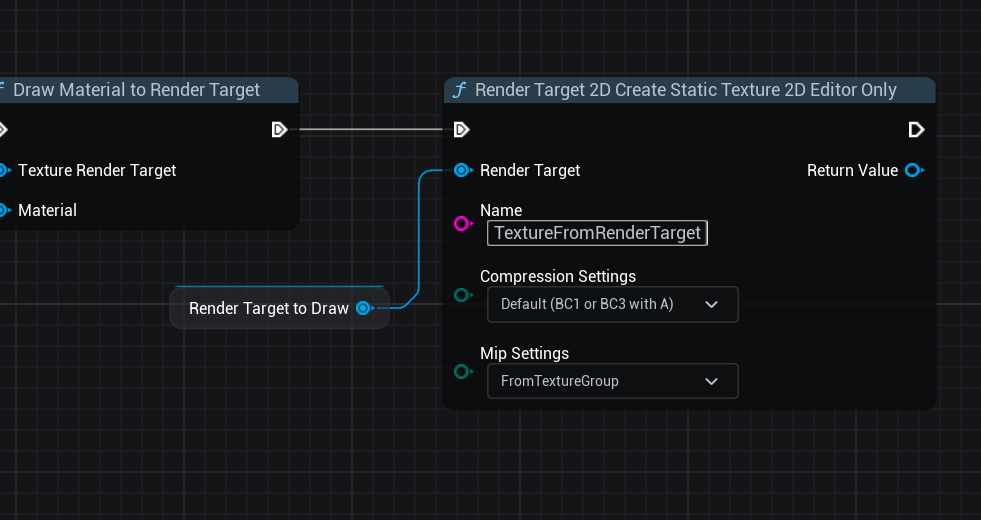The width and height of the screenshot is (981, 520).
Task: Click the Render Target to Draw variable's output pin
Action: click(x=364, y=308)
